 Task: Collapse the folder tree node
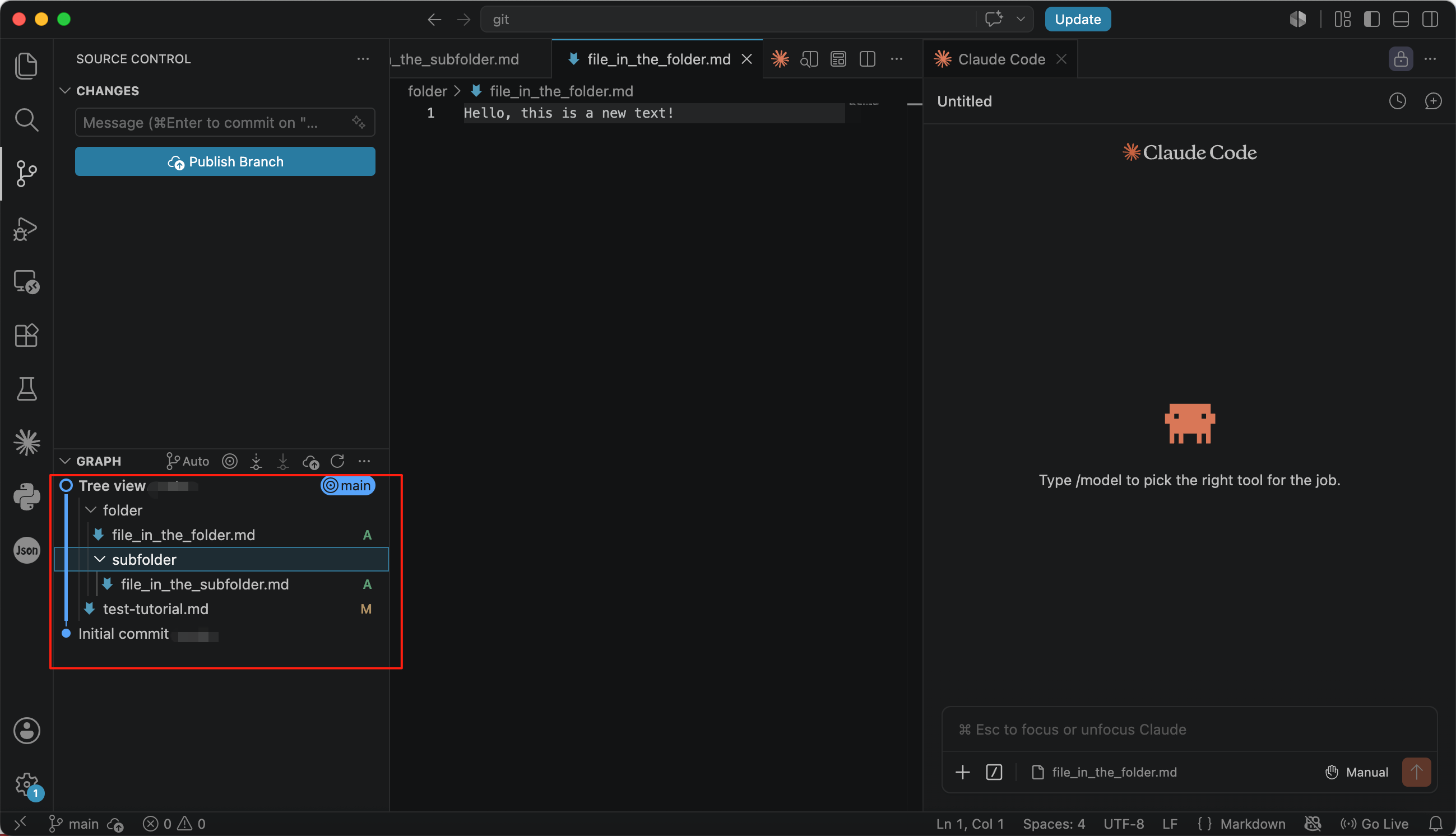tap(91, 510)
